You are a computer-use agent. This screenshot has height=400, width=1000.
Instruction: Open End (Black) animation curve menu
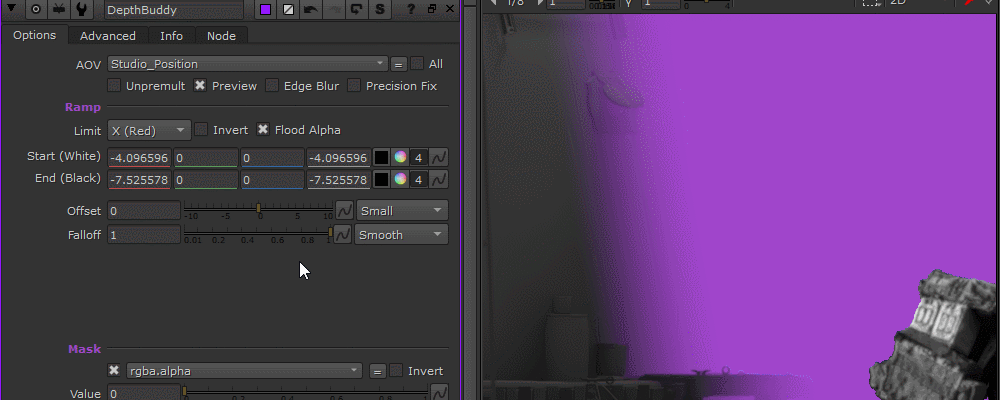pyautogui.click(x=439, y=179)
